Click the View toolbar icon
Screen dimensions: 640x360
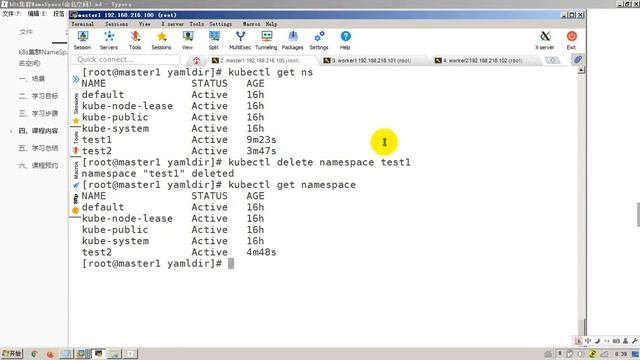(x=187, y=40)
